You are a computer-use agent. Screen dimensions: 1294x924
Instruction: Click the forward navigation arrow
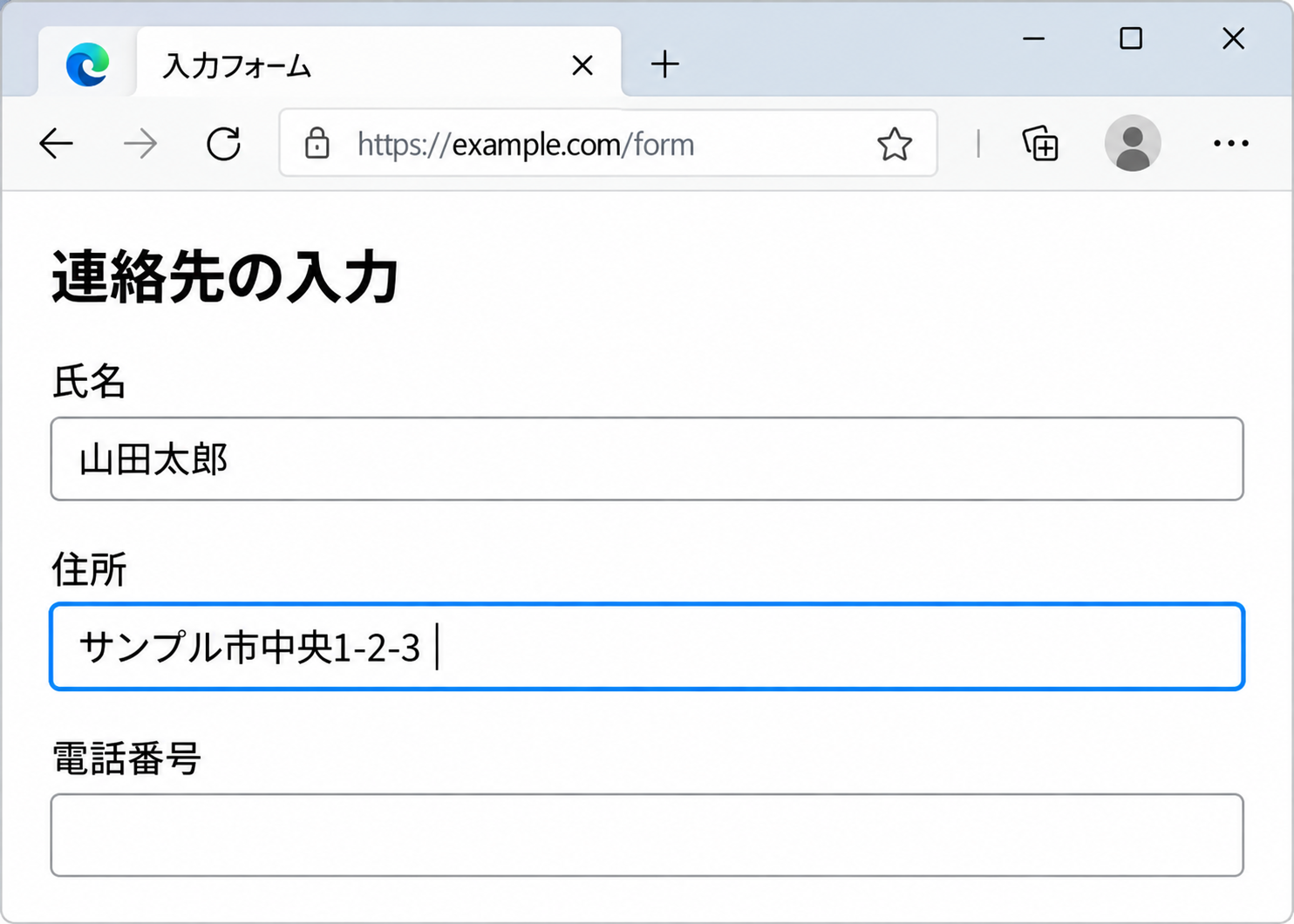click(x=140, y=144)
